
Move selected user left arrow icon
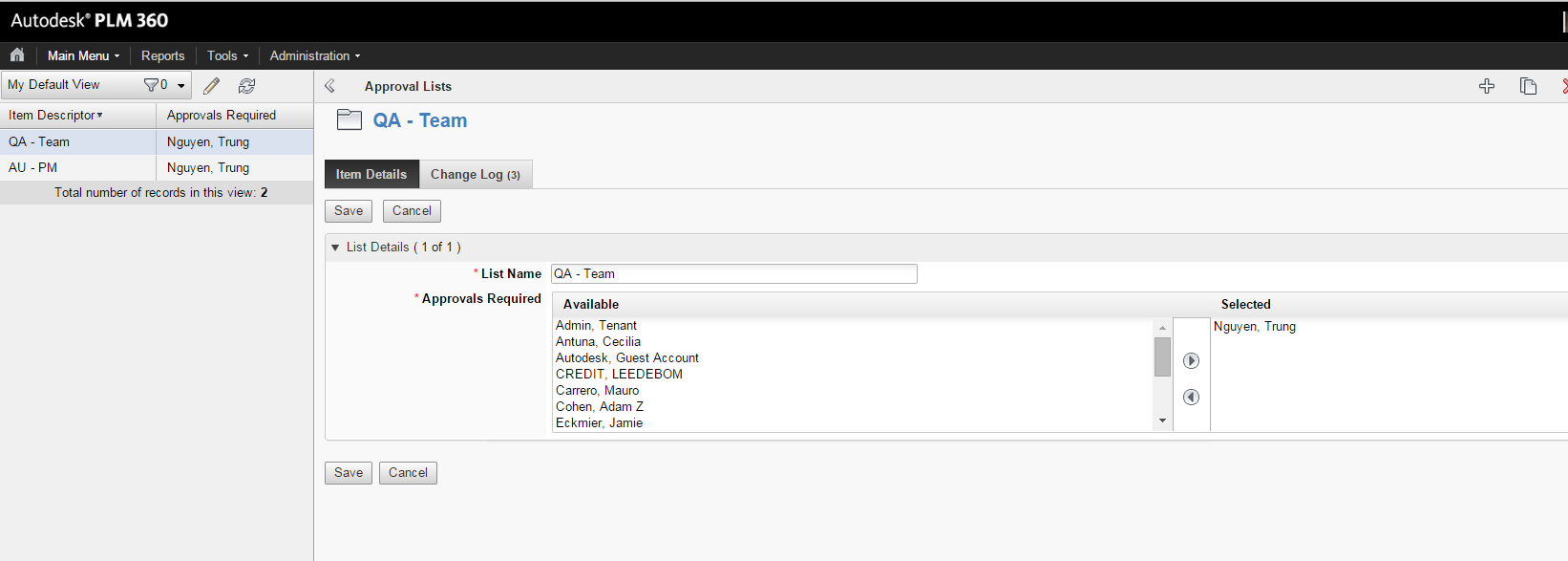(1191, 397)
